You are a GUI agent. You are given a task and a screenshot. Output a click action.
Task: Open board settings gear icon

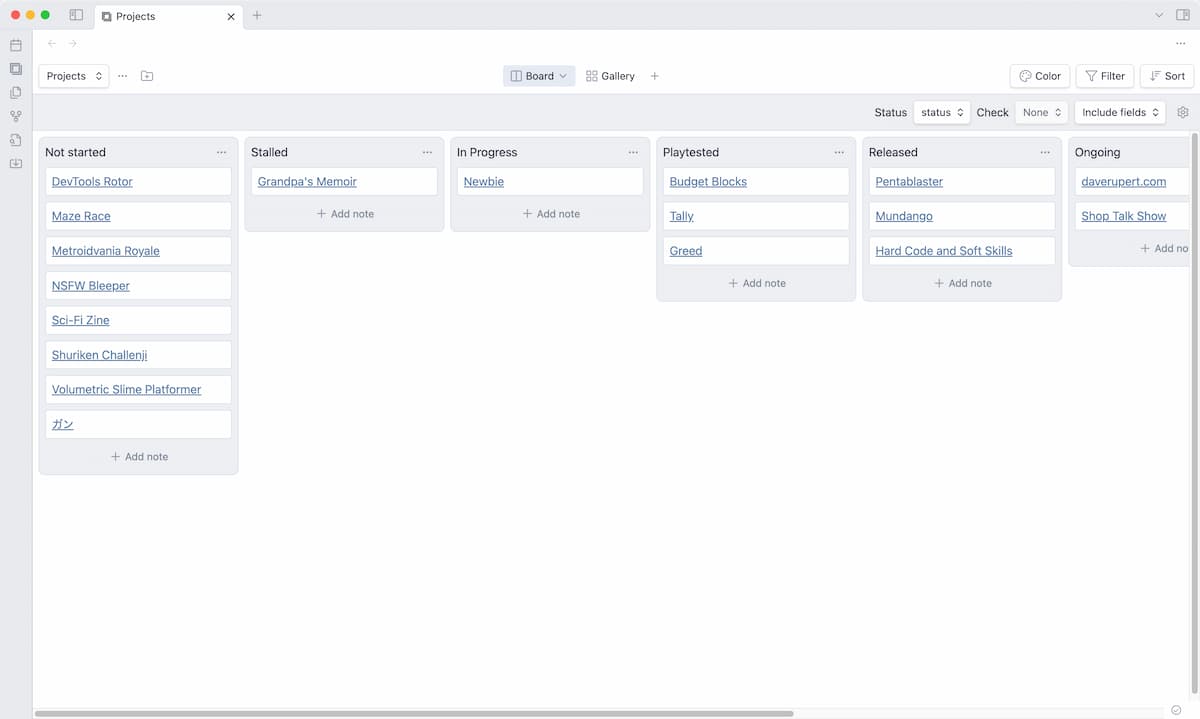[x=1183, y=112]
